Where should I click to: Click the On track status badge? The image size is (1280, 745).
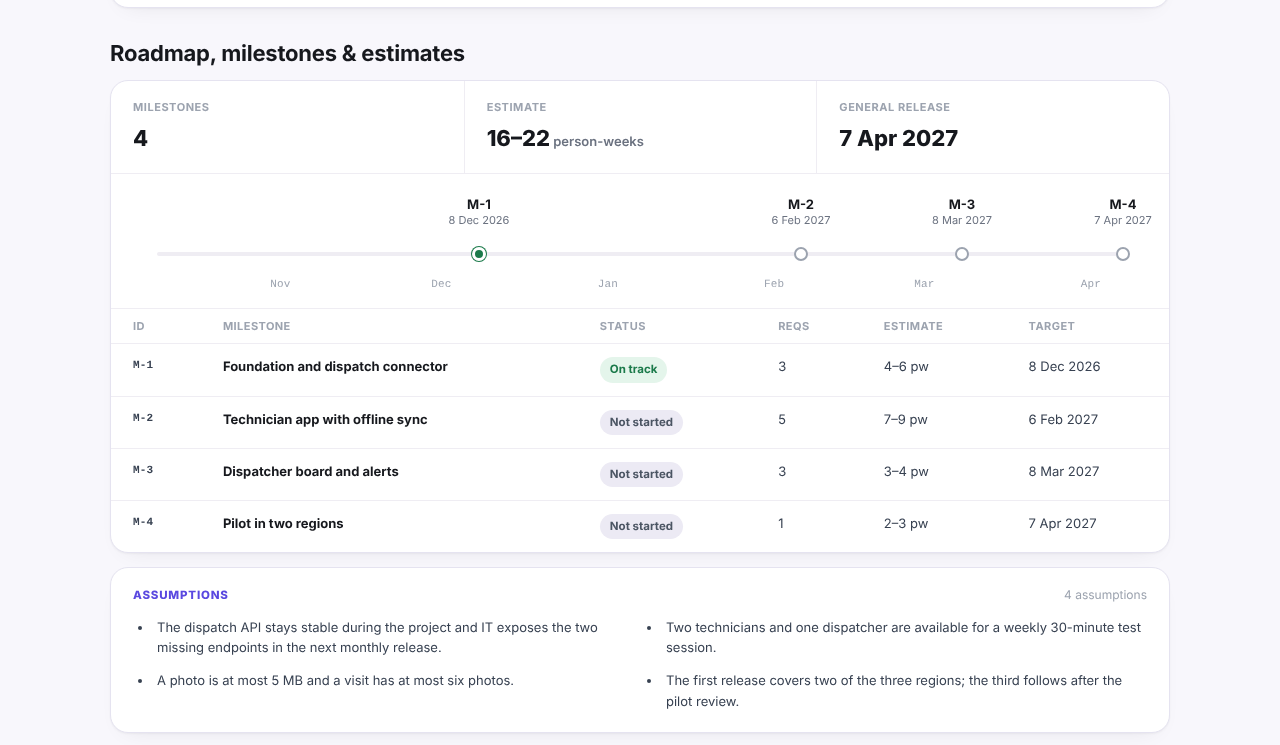(633, 370)
